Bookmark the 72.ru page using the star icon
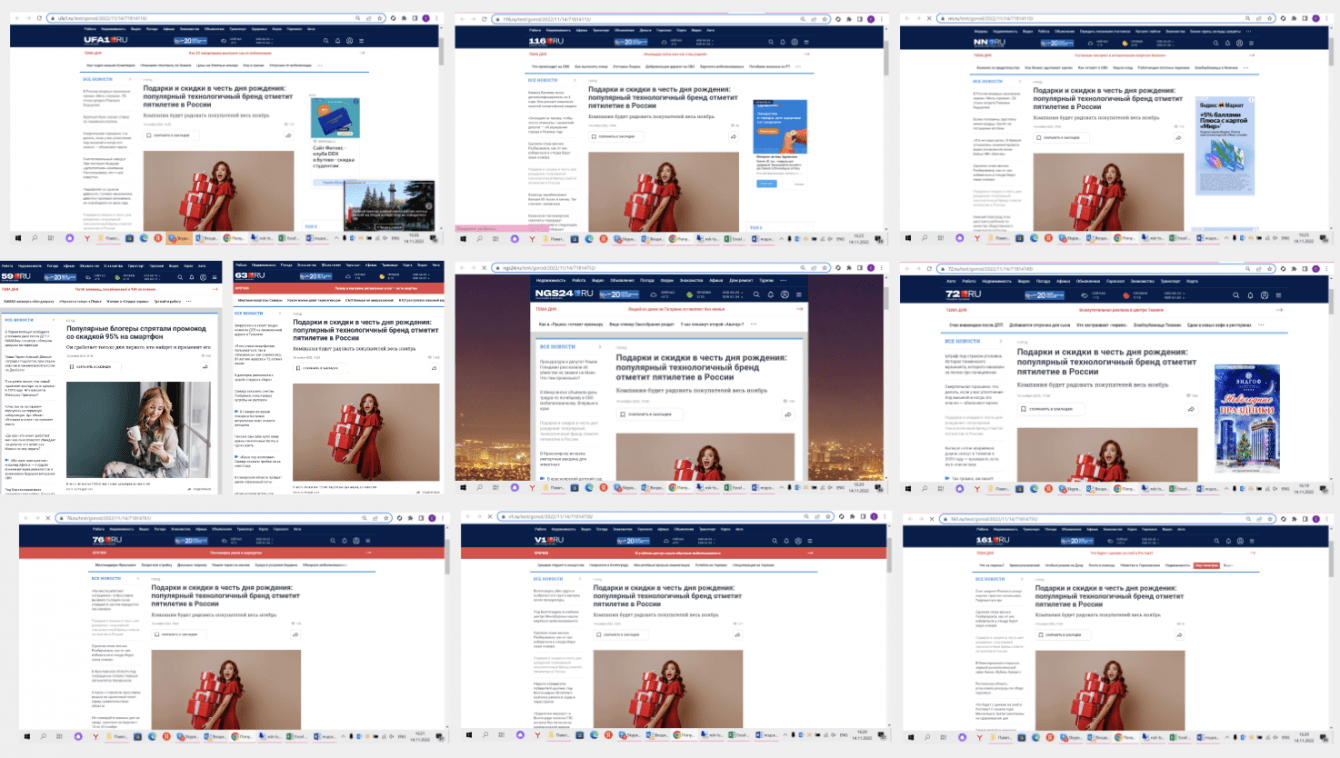1340x758 pixels. click(x=1268, y=269)
